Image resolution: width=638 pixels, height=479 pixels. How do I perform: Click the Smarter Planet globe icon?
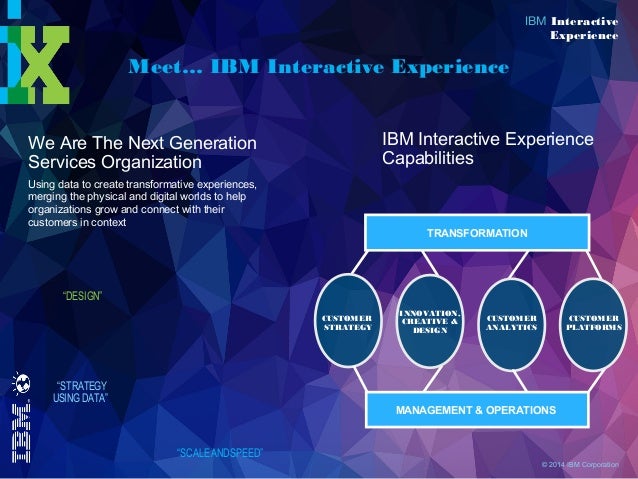tap(21, 383)
